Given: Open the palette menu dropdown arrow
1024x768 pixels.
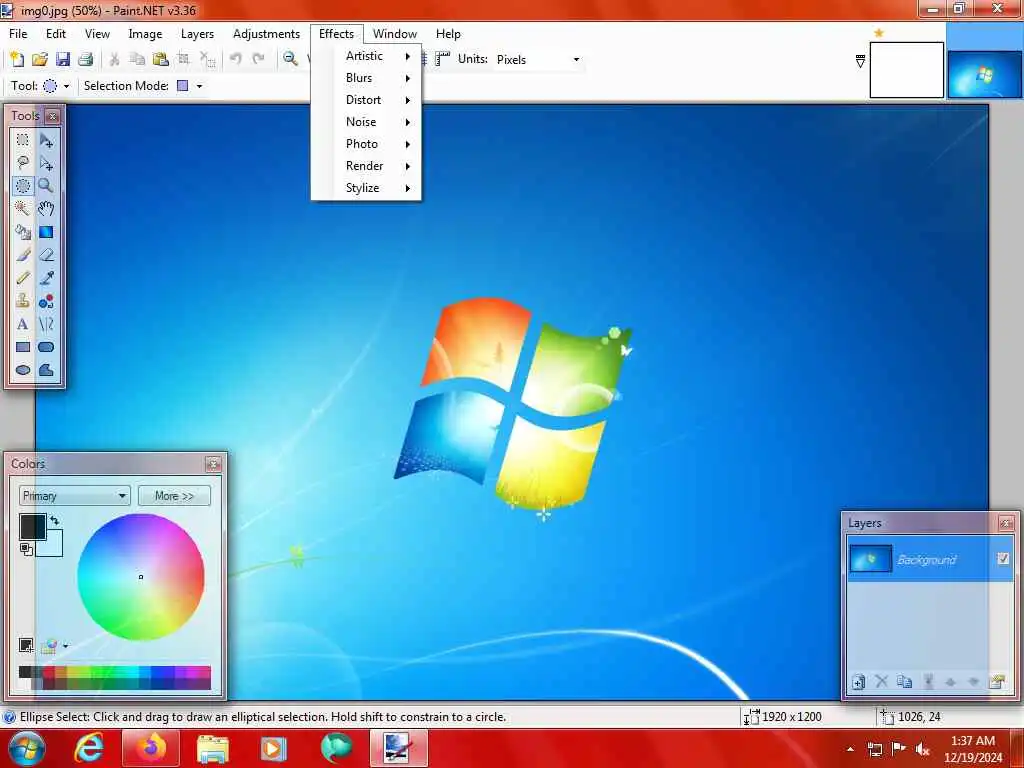Looking at the screenshot, I should coord(65,646).
